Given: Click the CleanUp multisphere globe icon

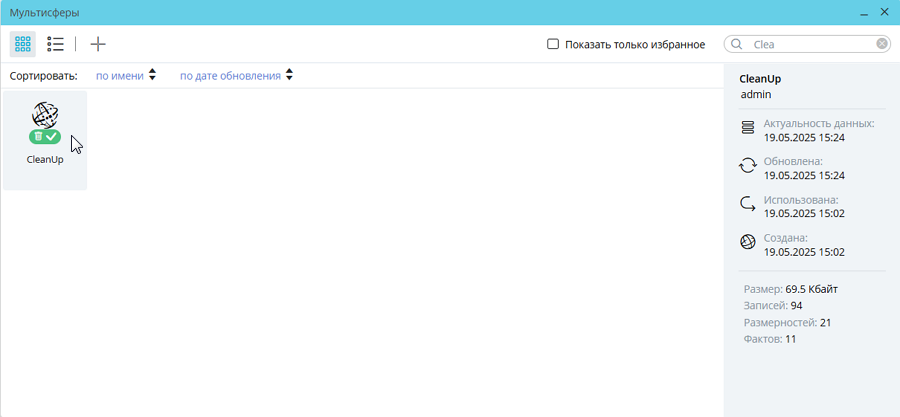Looking at the screenshot, I should point(45,115).
